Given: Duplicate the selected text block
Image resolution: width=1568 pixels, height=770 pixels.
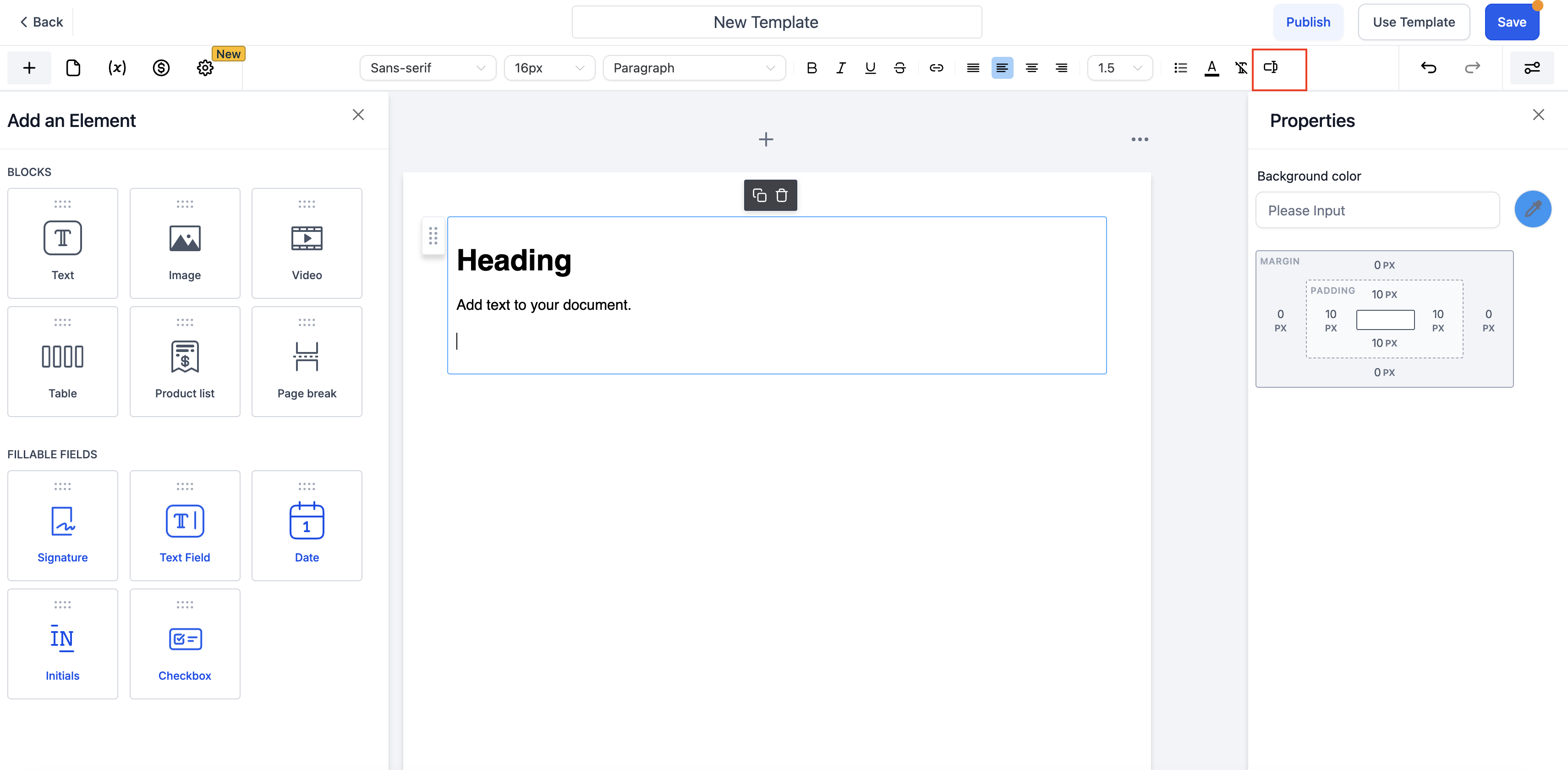Looking at the screenshot, I should pyautogui.click(x=759, y=195).
